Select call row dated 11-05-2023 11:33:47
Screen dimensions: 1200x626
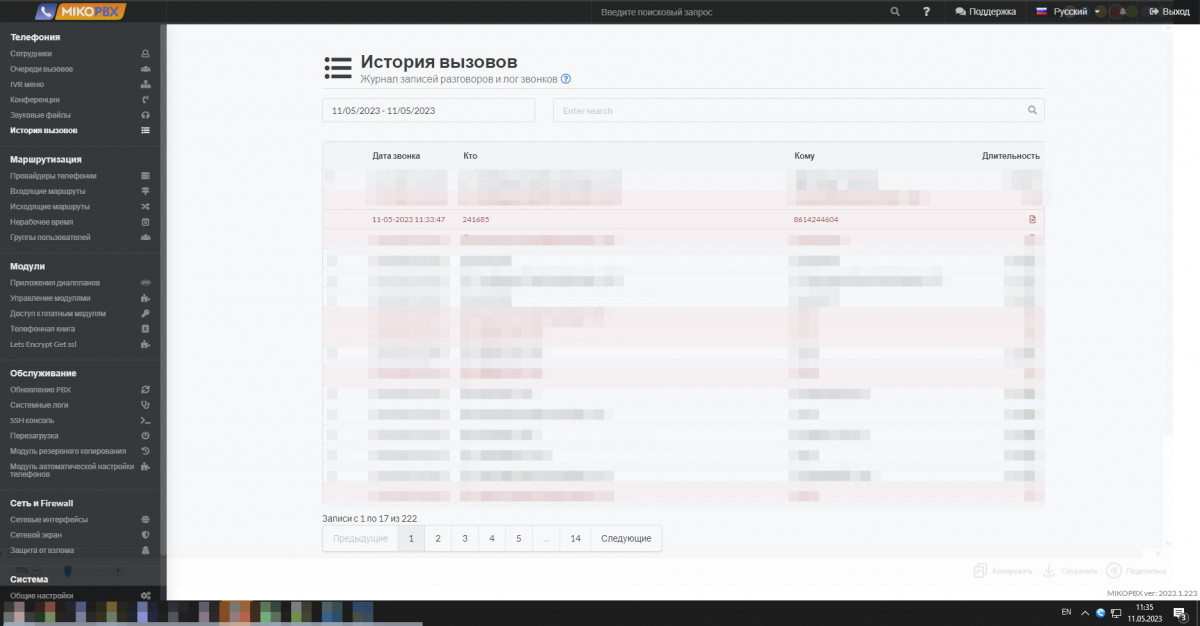click(x=683, y=219)
